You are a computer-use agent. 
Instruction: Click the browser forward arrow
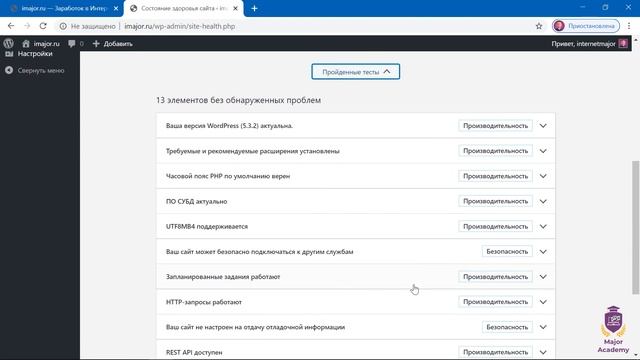click(x=27, y=26)
